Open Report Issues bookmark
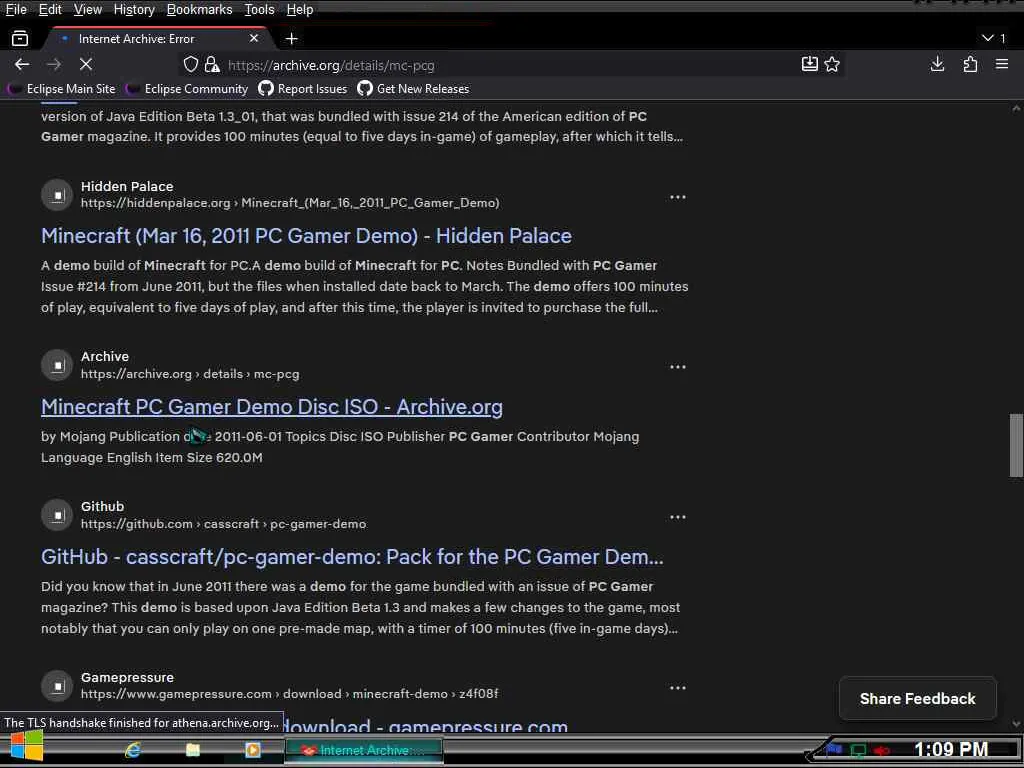This screenshot has width=1024, height=768. (303, 89)
